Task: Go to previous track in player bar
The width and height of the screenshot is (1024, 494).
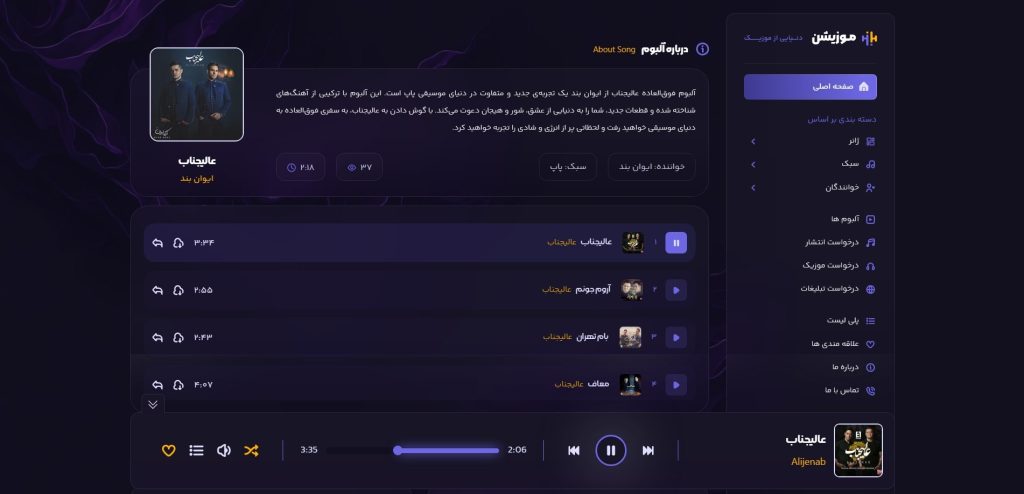Action: (x=573, y=450)
